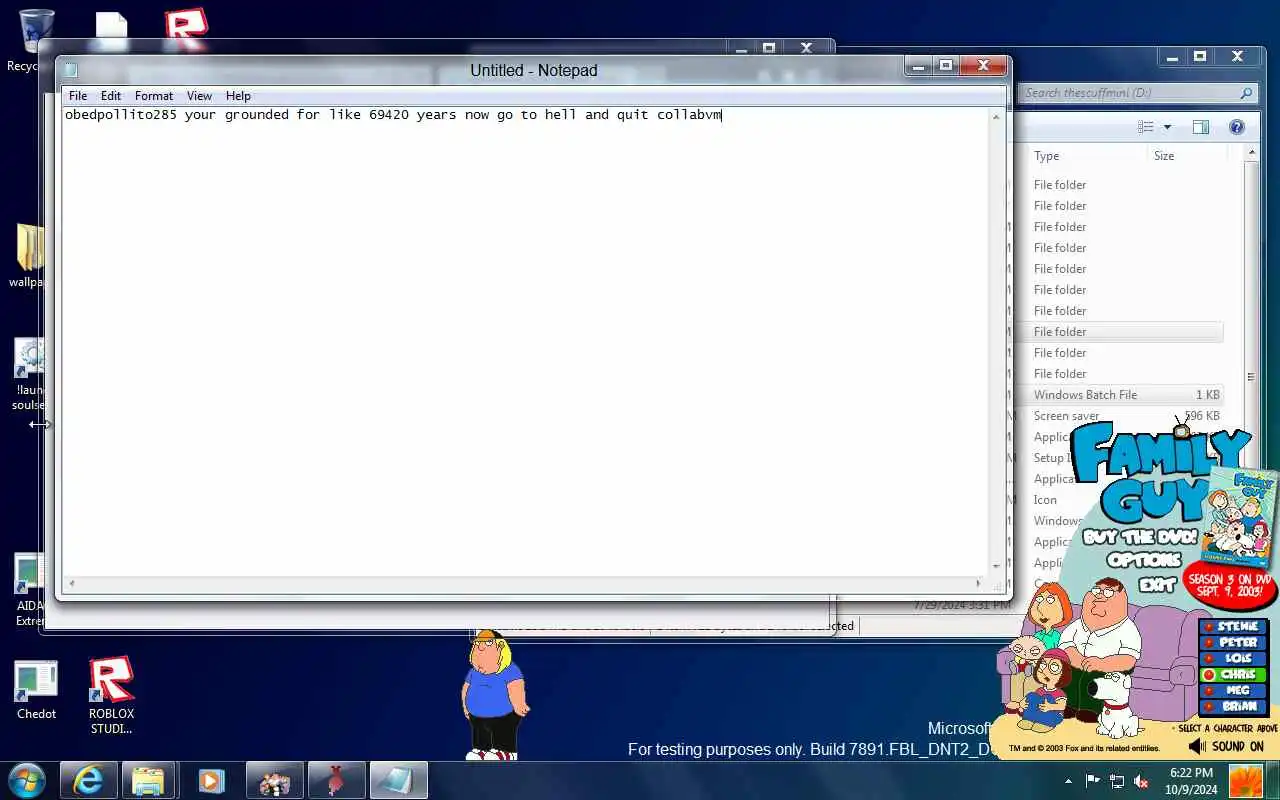Select the AIDA64 Extreme desktop icon
The image size is (1280, 800).
29,590
